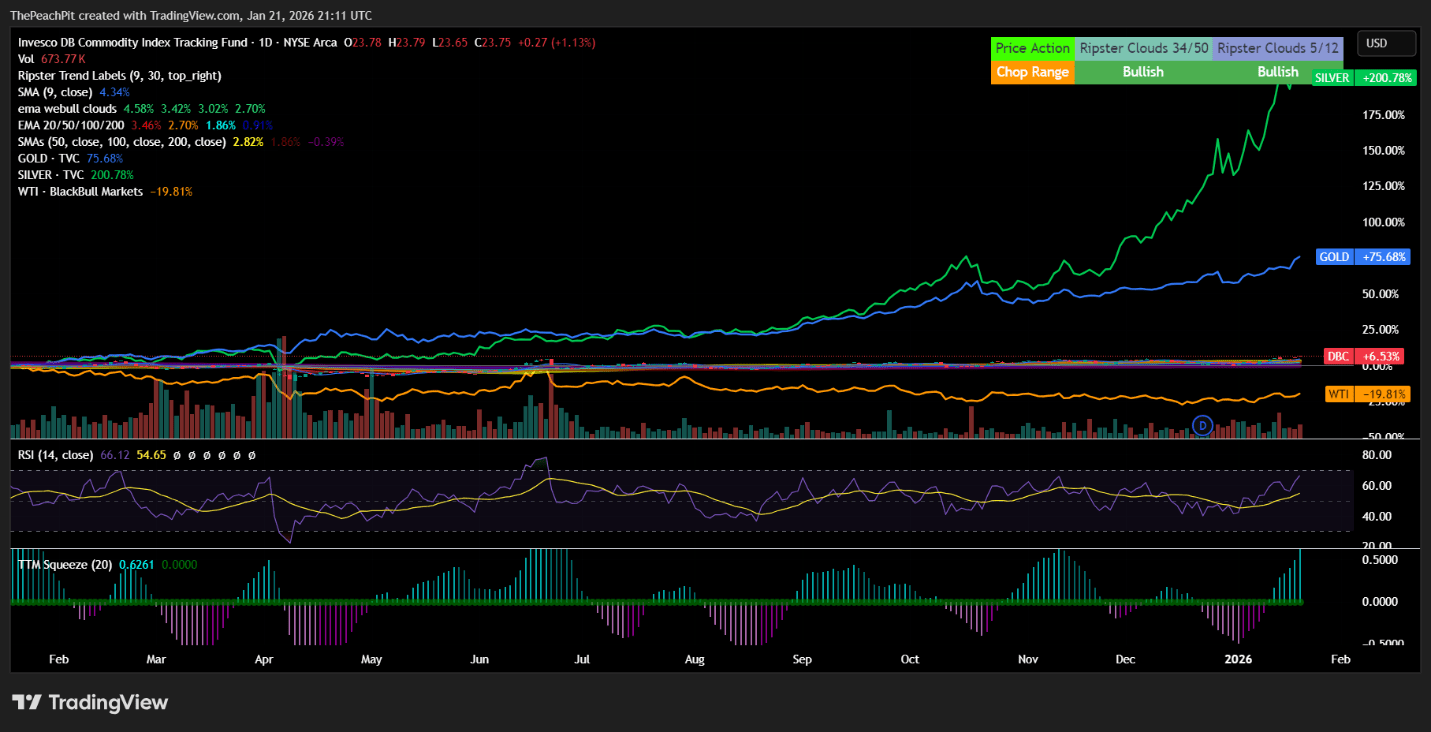Click the RSI (14, close) legend

coord(56,455)
